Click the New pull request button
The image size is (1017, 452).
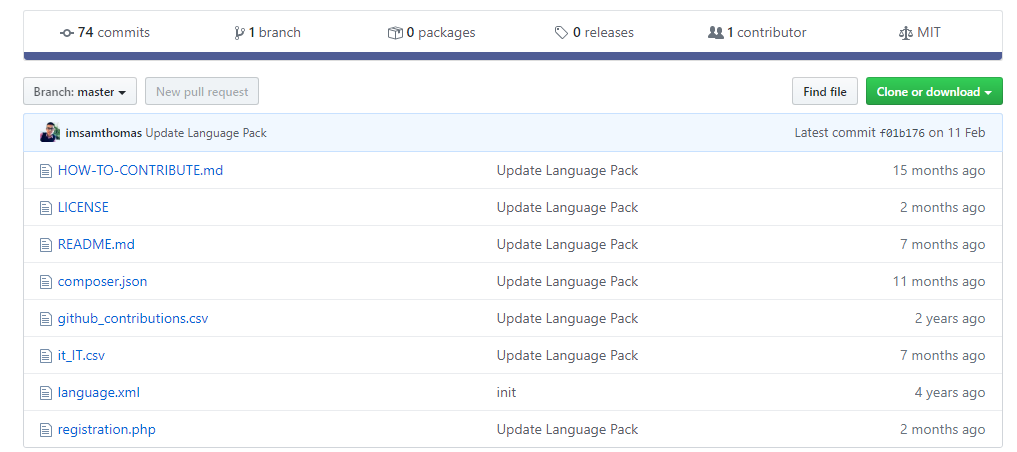pos(202,92)
